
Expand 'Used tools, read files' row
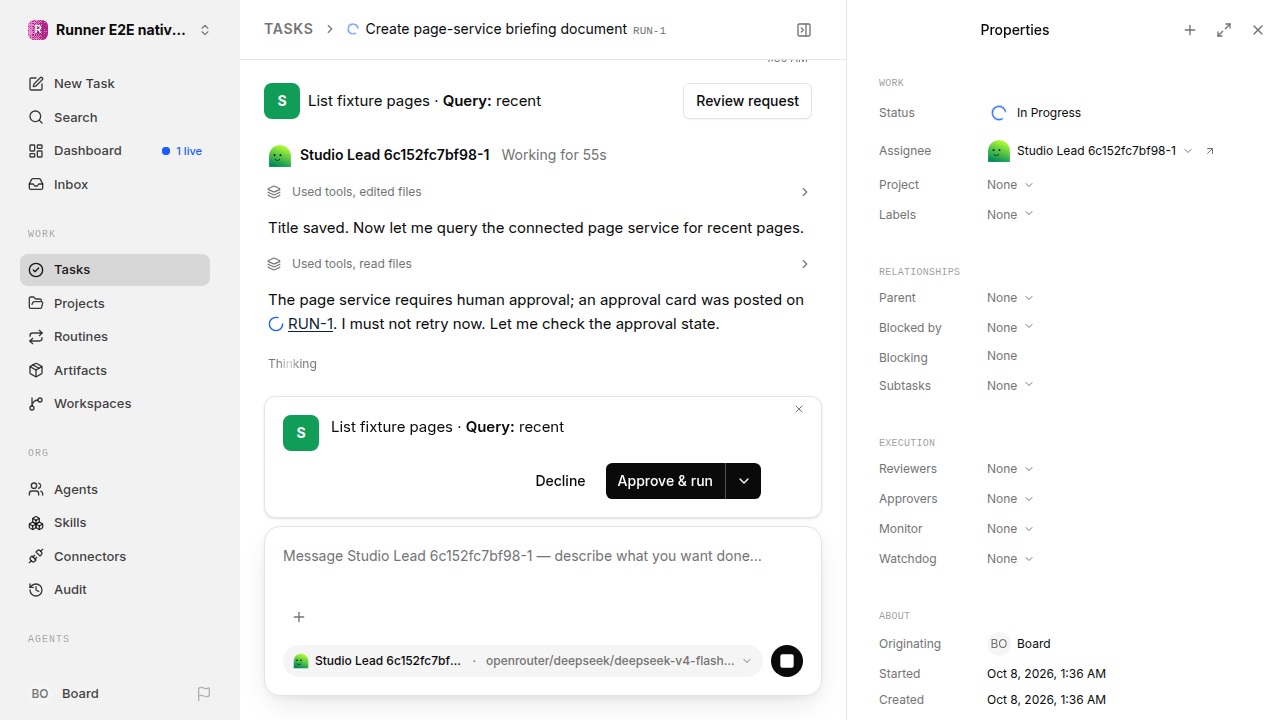(x=539, y=264)
